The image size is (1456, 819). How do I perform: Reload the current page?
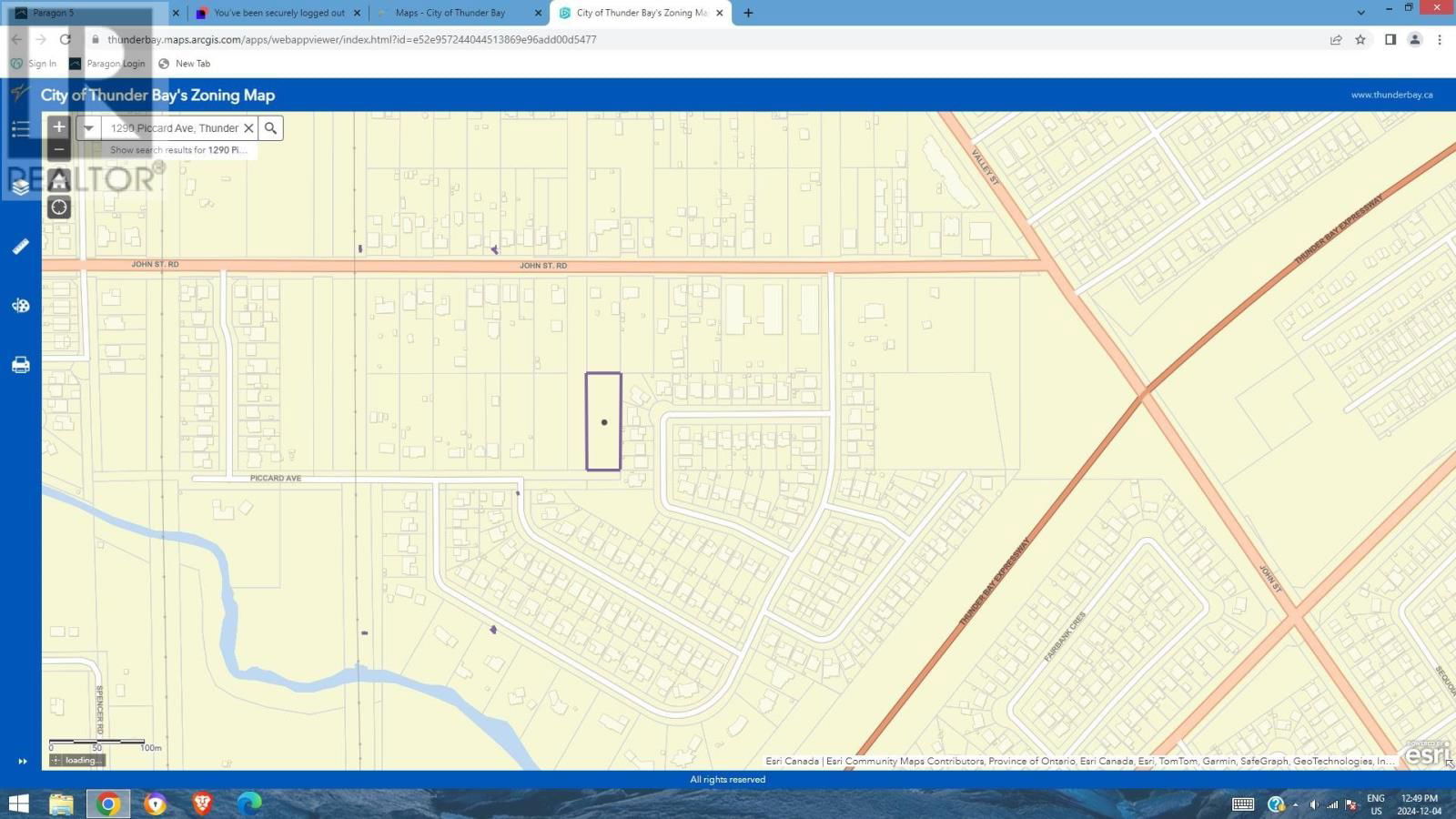click(x=65, y=39)
